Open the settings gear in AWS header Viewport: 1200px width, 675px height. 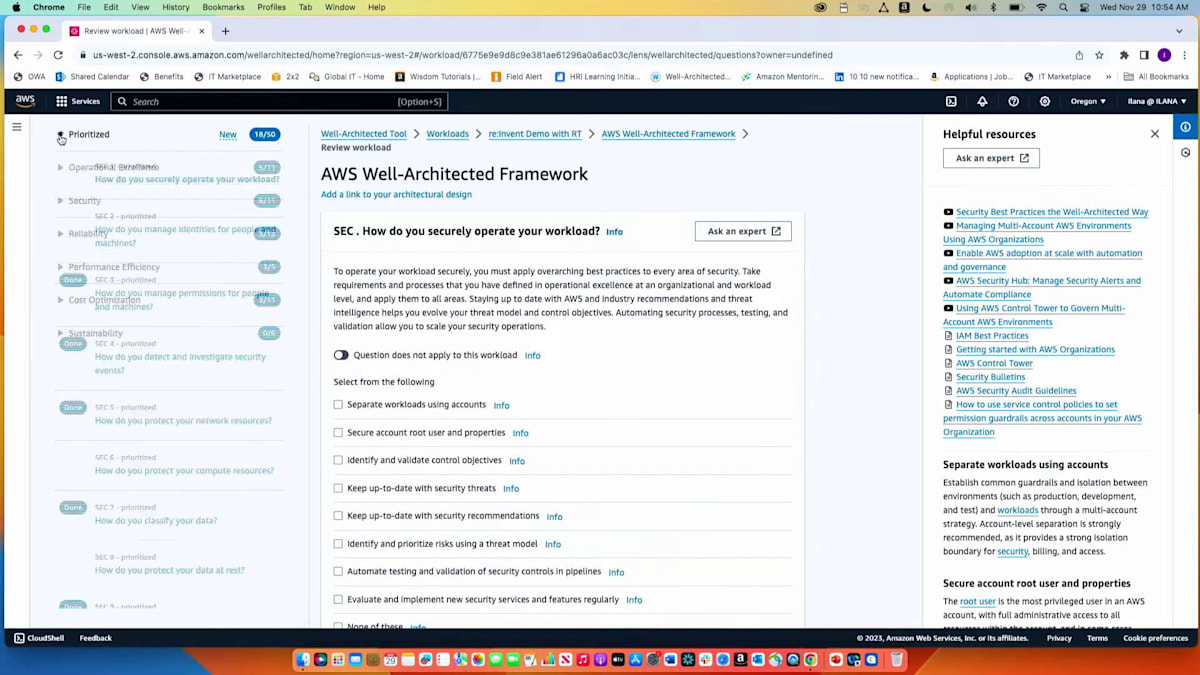click(x=1045, y=101)
